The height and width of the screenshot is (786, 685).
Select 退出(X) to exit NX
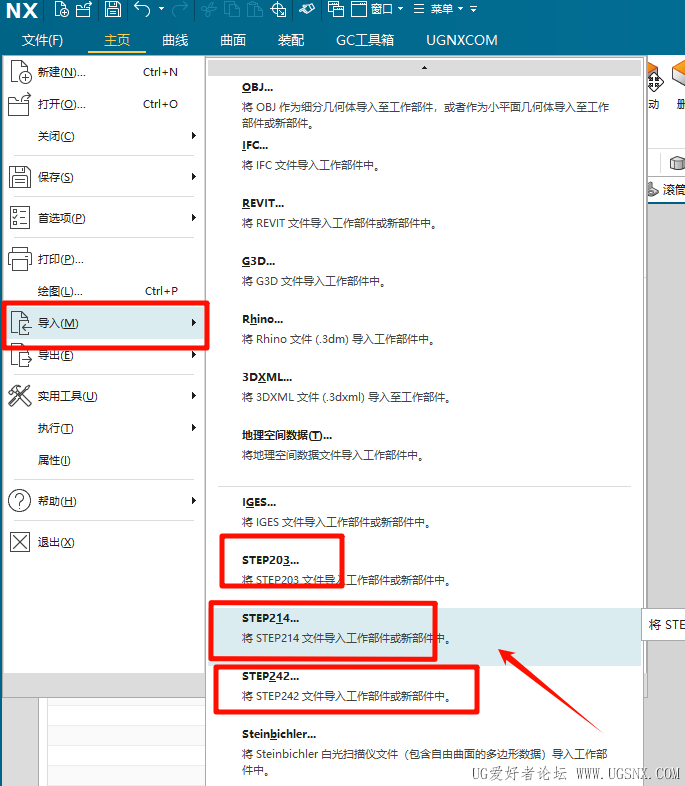(x=104, y=542)
